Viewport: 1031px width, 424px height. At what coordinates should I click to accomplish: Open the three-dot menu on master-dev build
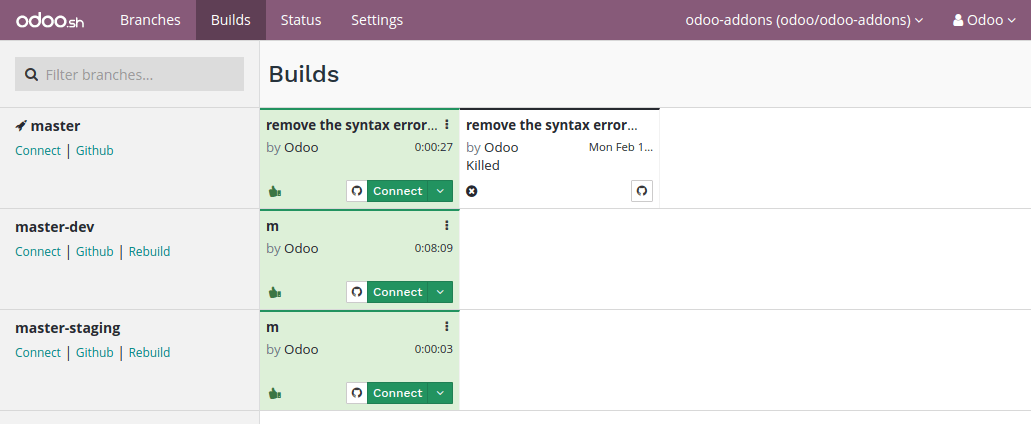click(x=447, y=226)
